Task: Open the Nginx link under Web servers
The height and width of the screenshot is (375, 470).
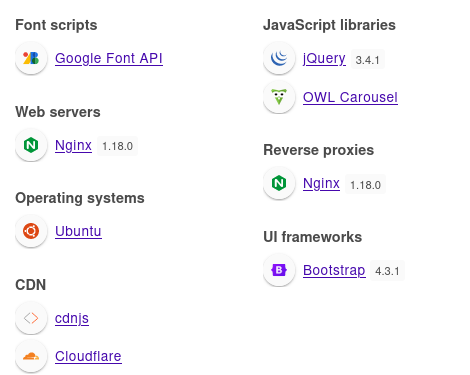Action: coord(73,145)
